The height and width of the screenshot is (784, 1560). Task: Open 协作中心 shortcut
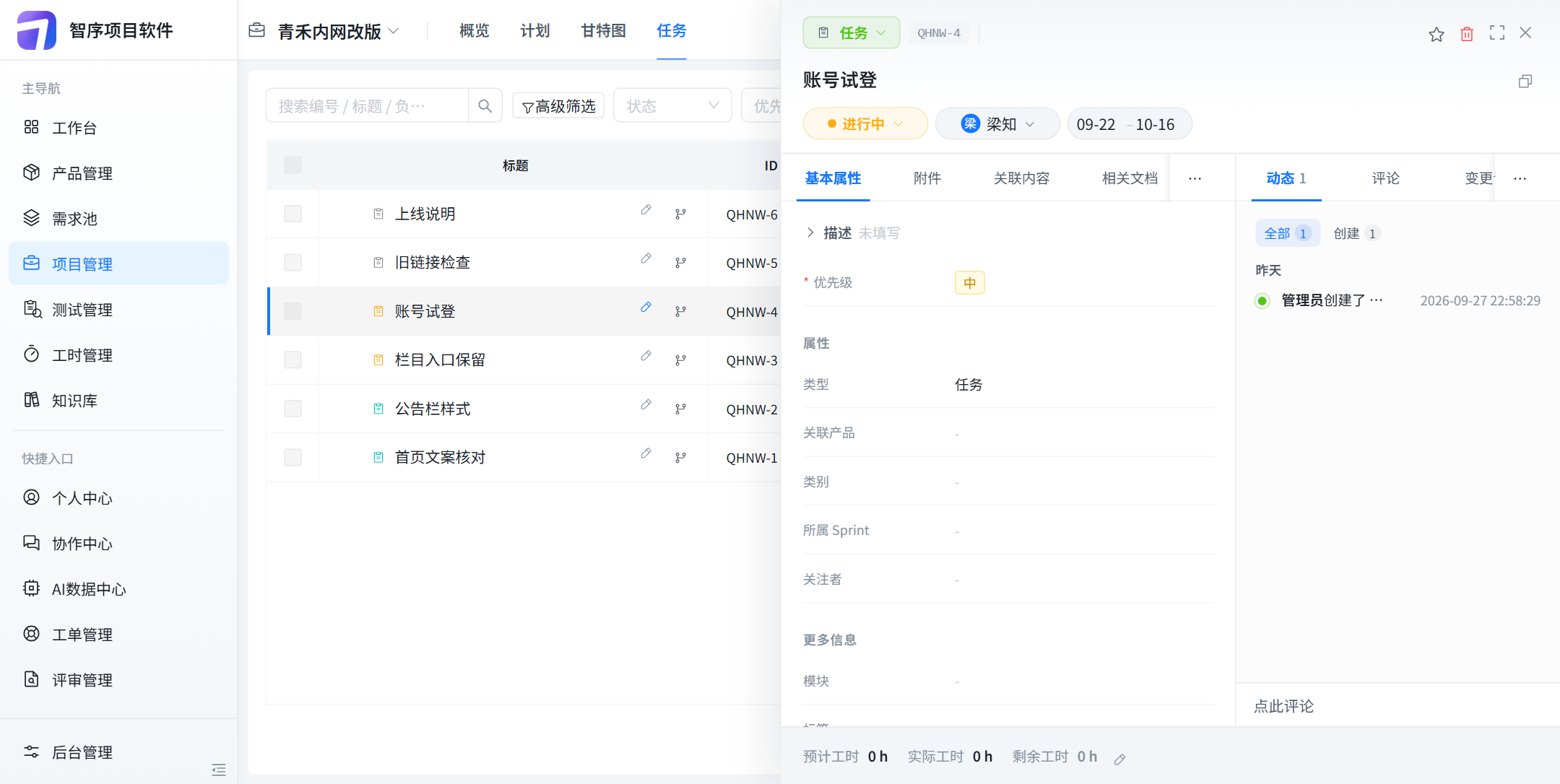pos(118,544)
